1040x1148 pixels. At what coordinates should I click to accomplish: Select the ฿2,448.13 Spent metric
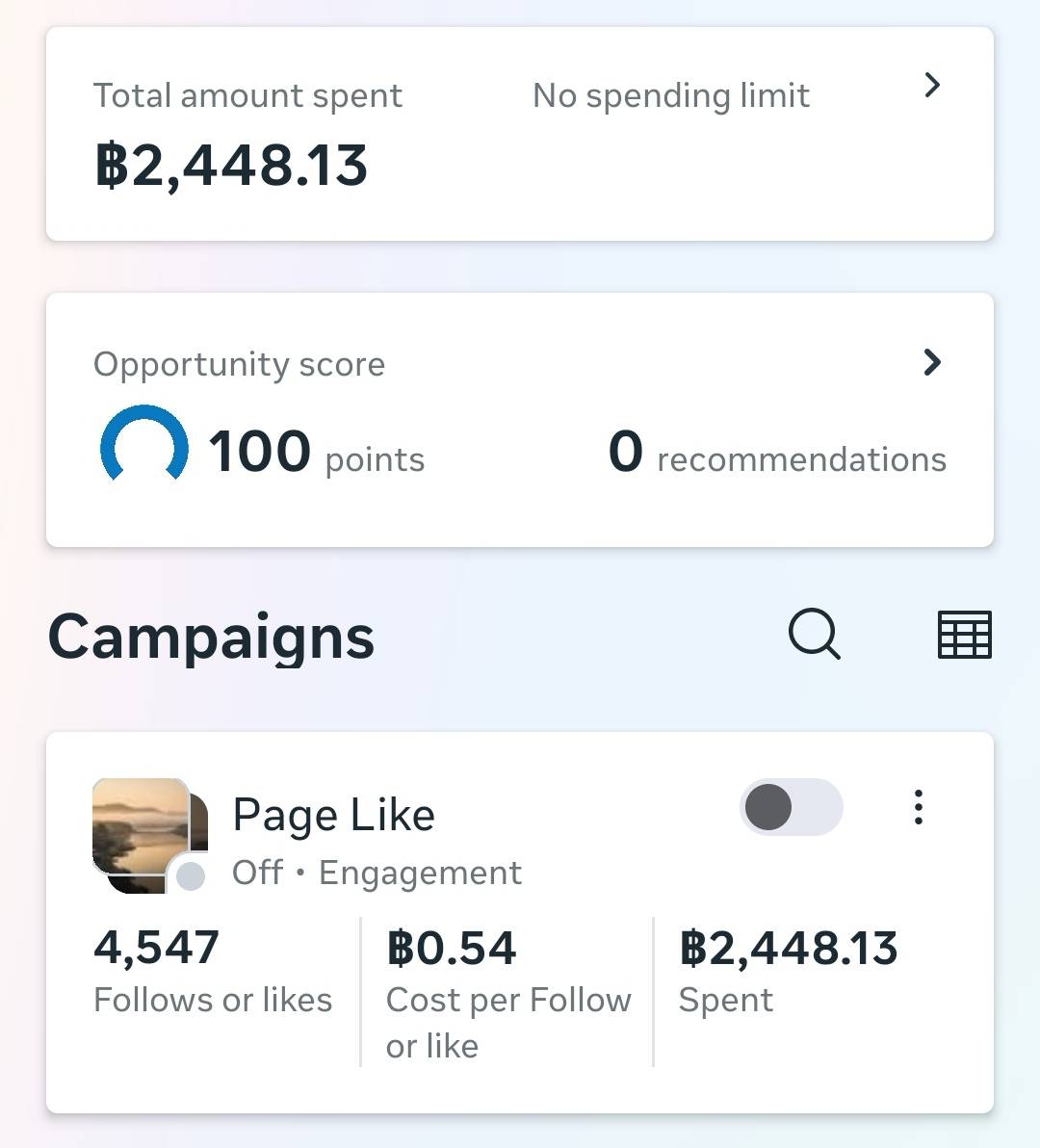click(x=788, y=973)
